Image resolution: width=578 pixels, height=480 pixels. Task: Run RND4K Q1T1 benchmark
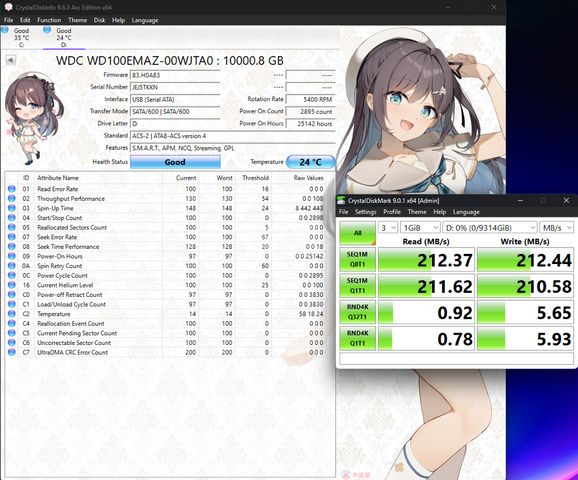(357, 338)
